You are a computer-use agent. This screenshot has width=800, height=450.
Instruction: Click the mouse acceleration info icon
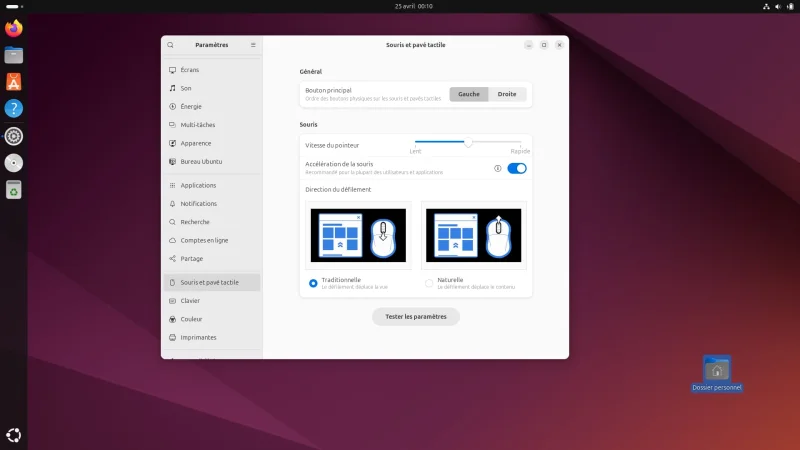point(497,168)
